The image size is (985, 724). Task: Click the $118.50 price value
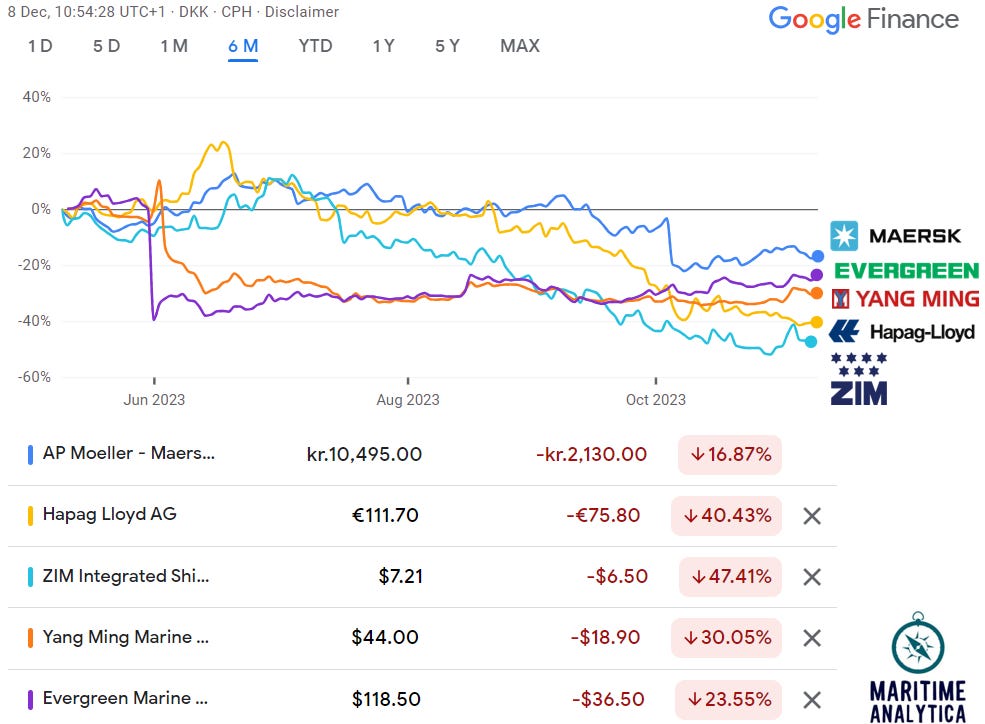pos(386,700)
